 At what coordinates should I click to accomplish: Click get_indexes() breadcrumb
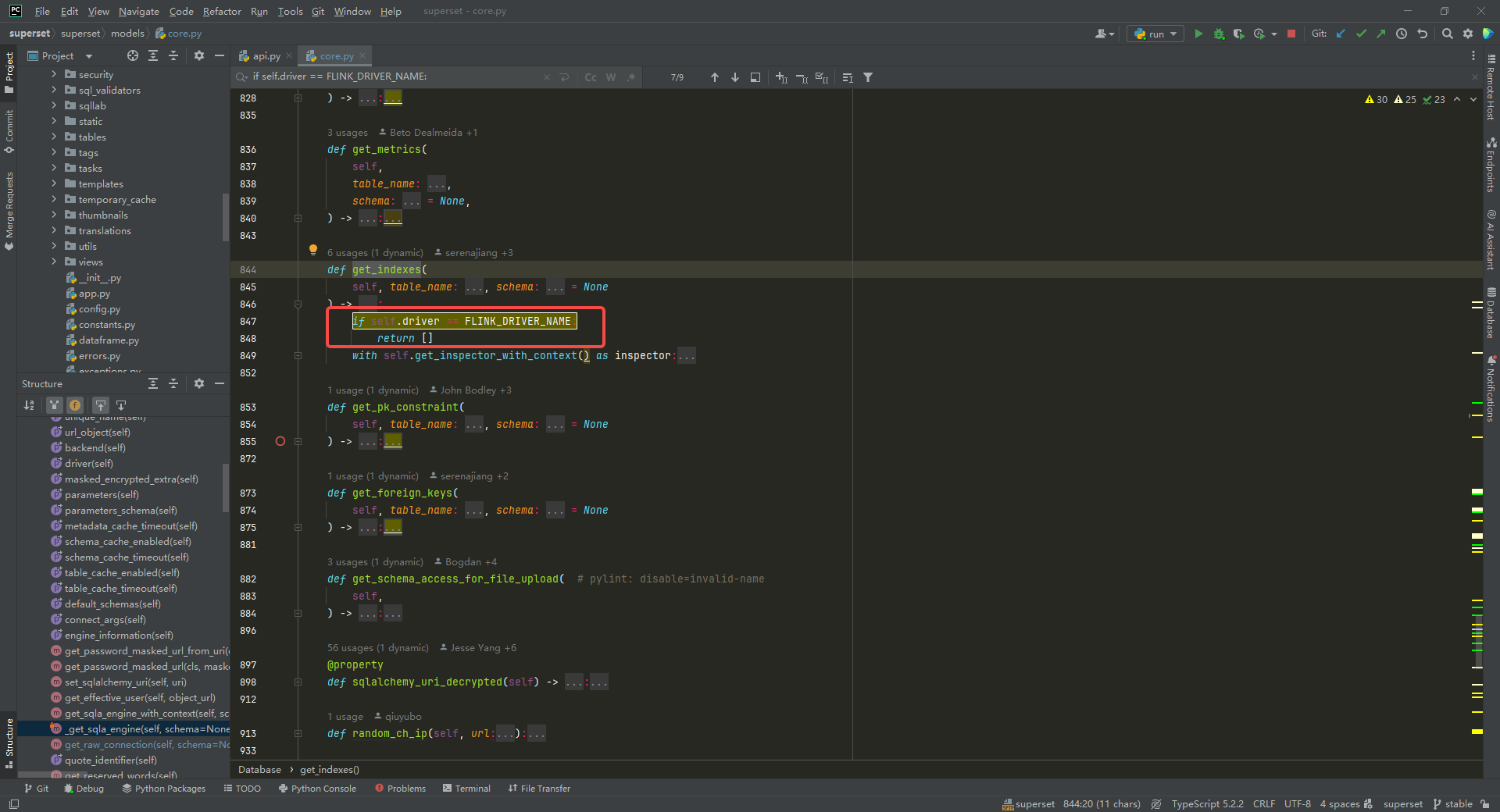click(x=330, y=770)
